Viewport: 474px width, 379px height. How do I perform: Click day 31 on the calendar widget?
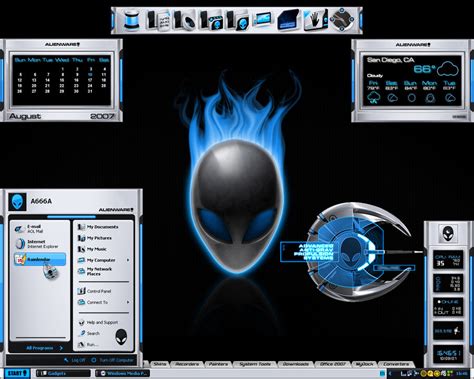coord(90,91)
